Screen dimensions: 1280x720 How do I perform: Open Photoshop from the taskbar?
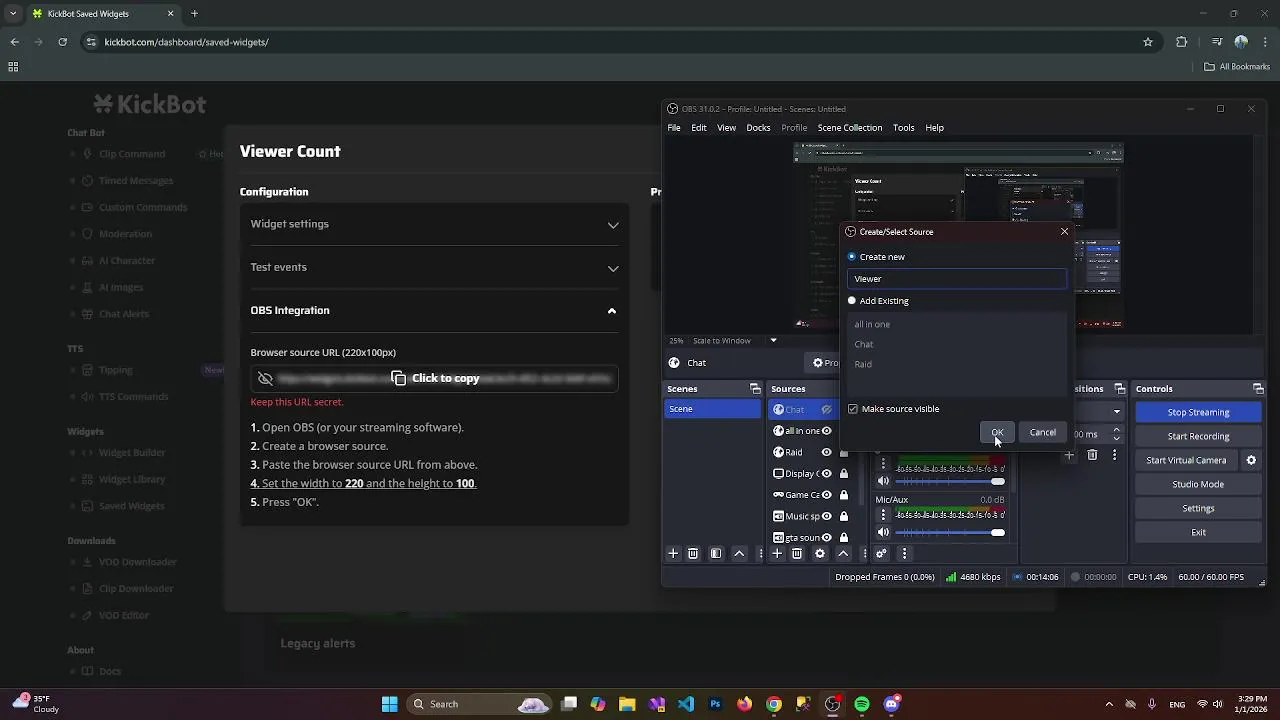coord(715,704)
